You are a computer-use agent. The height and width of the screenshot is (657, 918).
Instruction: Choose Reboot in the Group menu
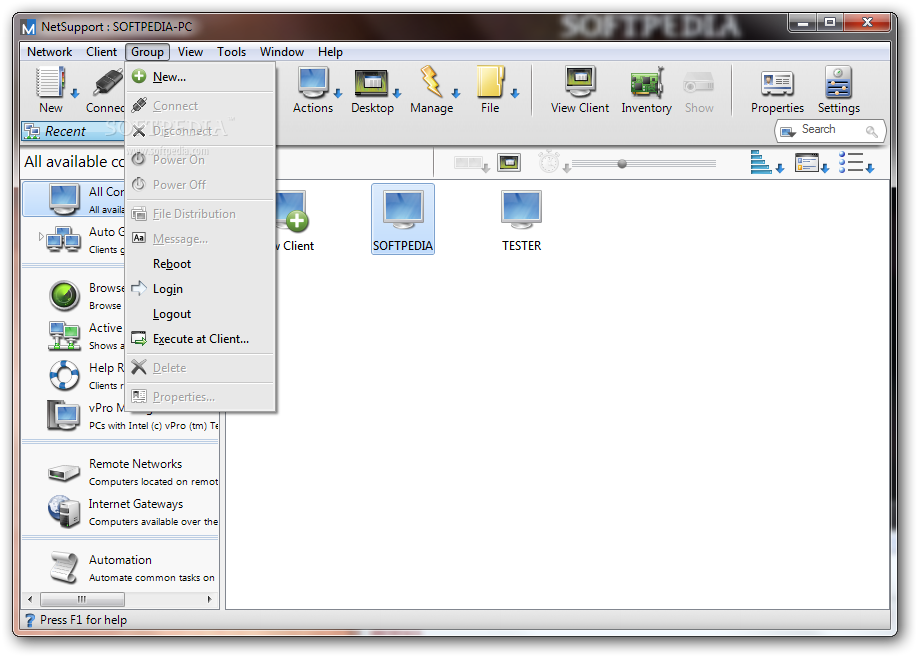(x=201, y=264)
